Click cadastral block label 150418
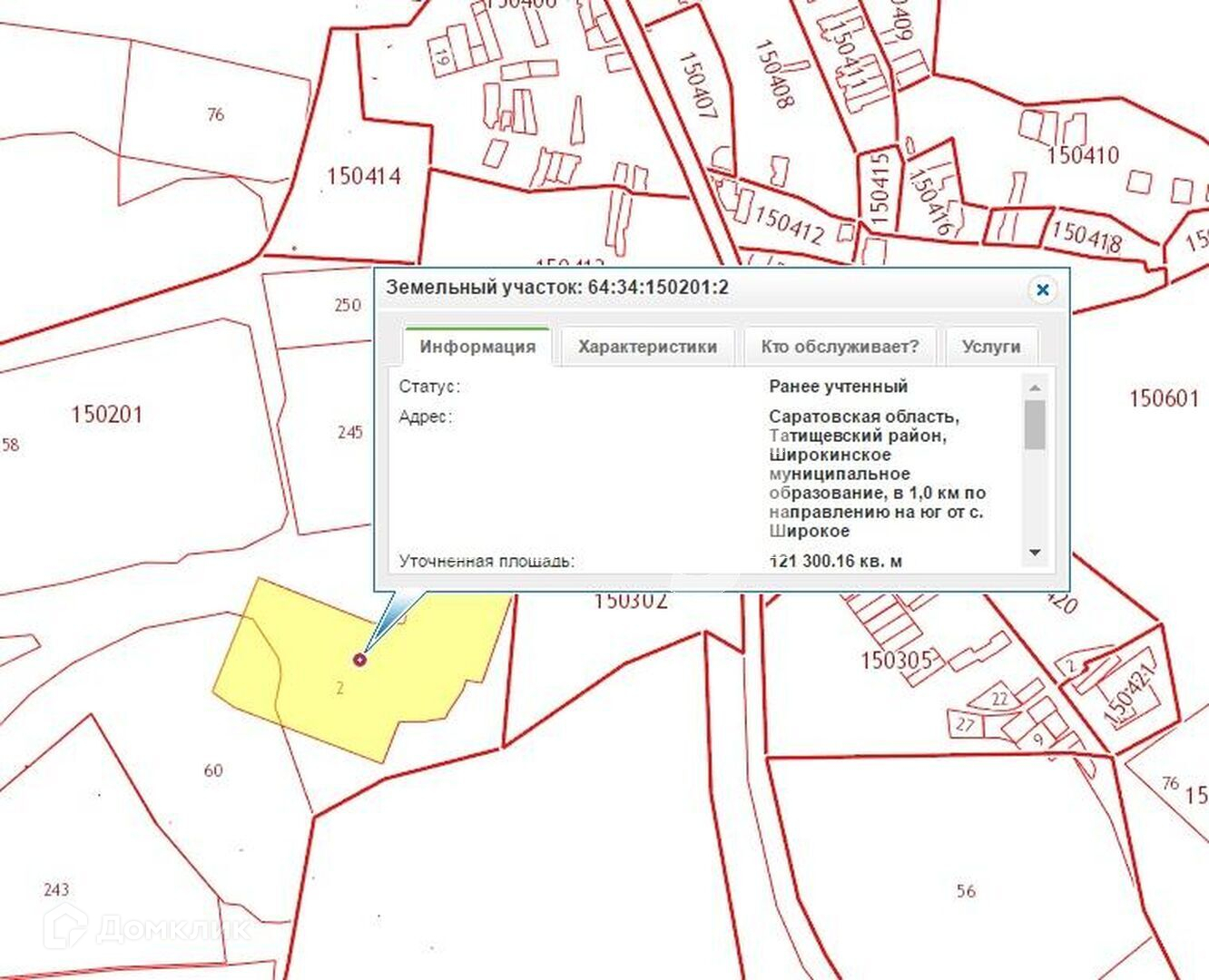Image resolution: width=1209 pixels, height=980 pixels. tap(1086, 235)
